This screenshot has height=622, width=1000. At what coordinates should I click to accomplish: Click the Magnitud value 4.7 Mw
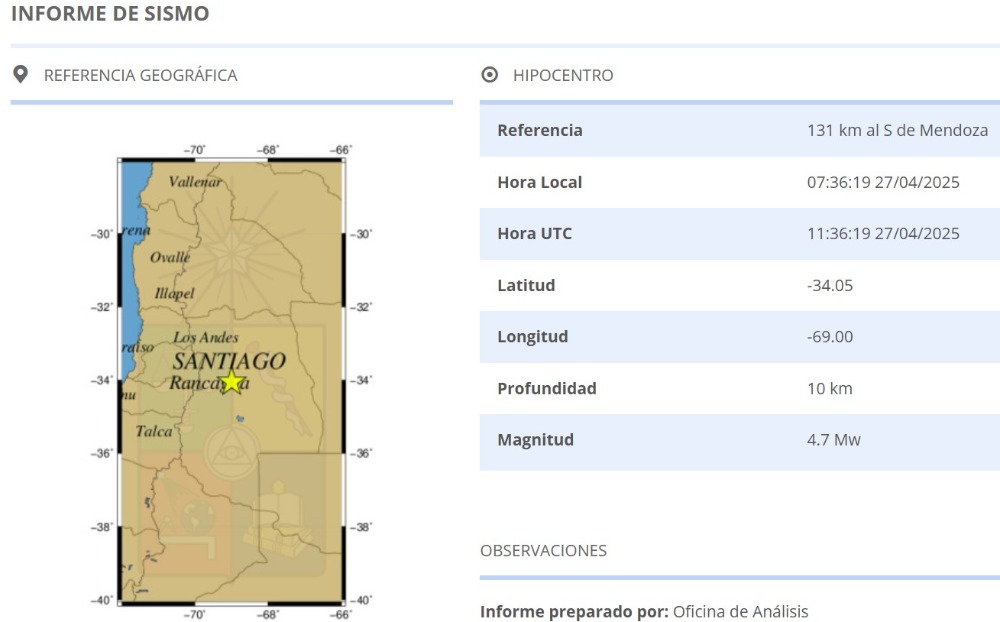[x=834, y=440]
